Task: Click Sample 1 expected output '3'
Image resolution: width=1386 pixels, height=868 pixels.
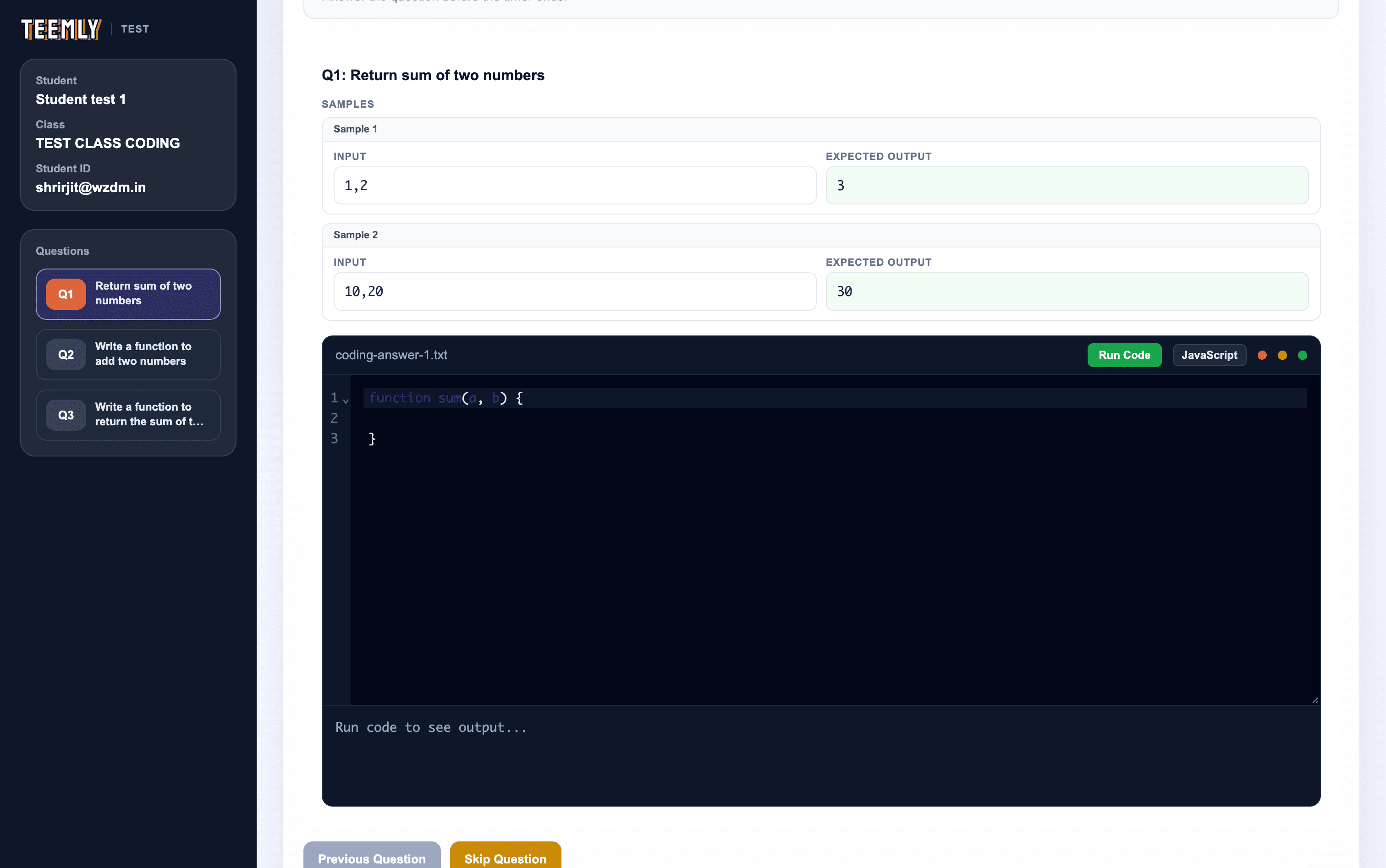Action: [1067, 186]
